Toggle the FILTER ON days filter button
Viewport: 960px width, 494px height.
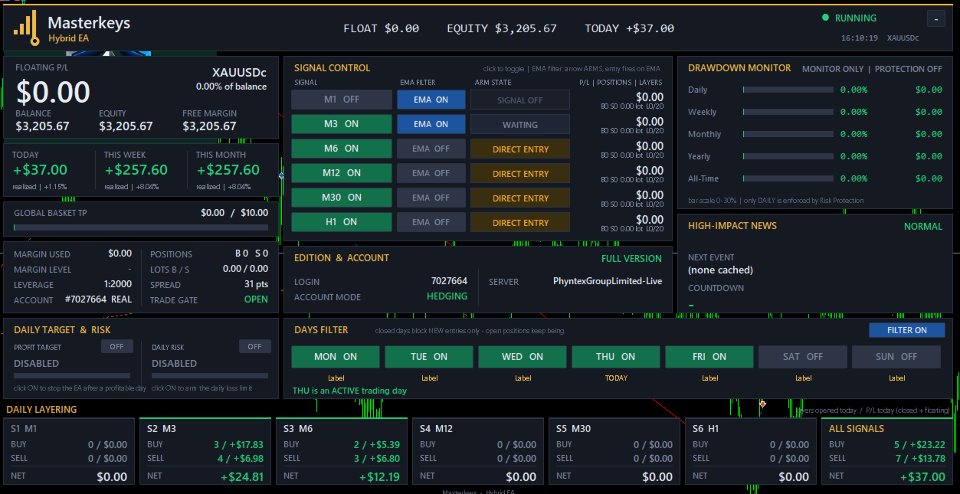pos(907,330)
